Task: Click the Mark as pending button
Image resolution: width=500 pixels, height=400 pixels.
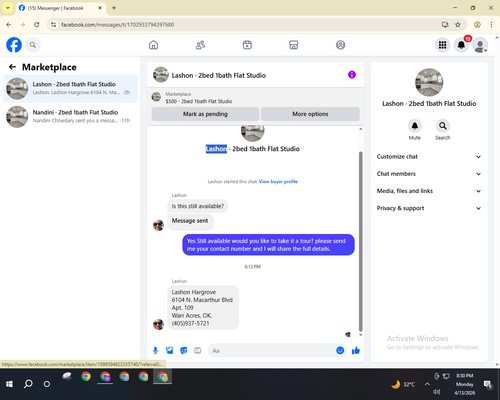Action: (205, 114)
